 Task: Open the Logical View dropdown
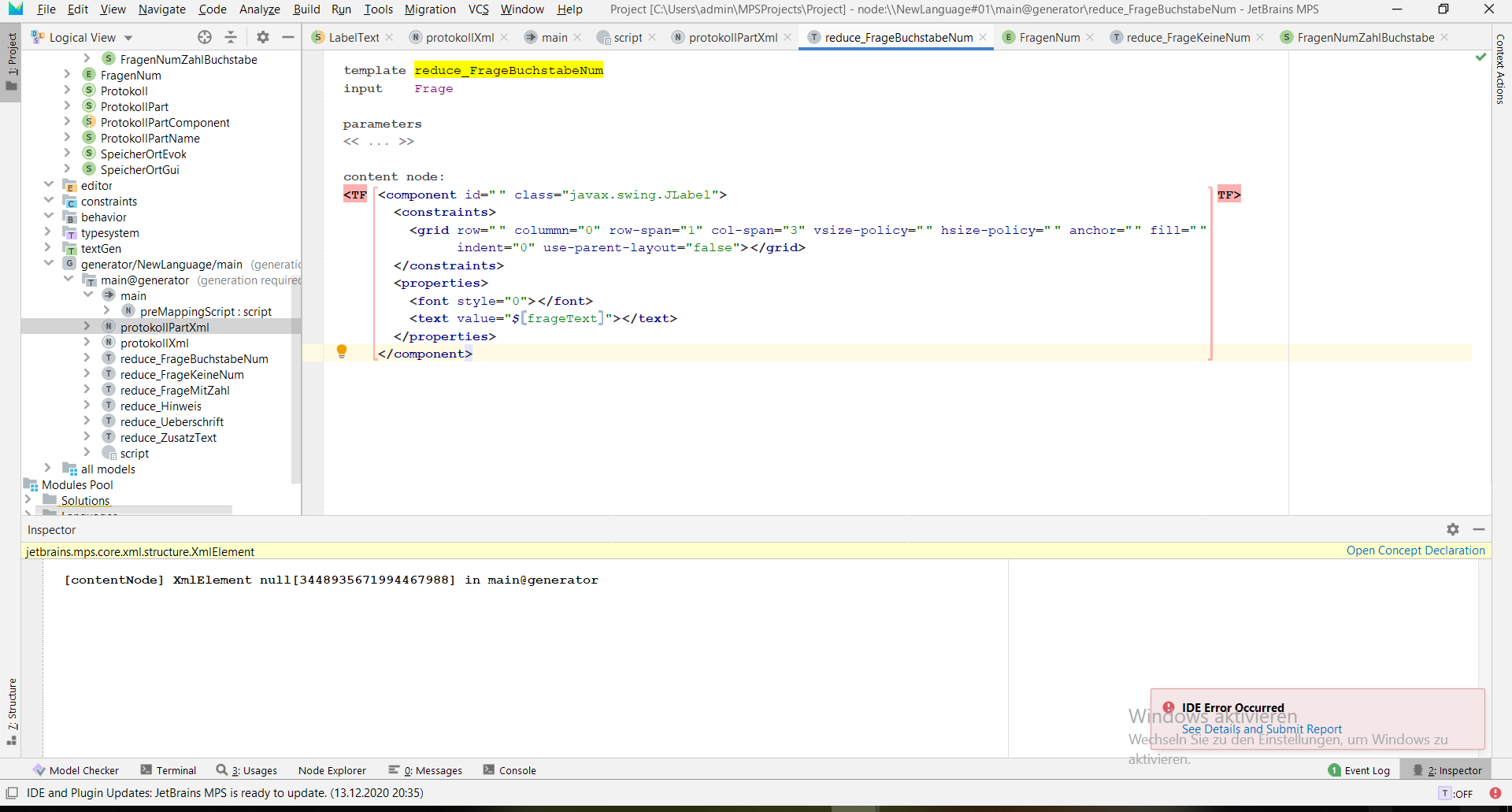(128, 38)
